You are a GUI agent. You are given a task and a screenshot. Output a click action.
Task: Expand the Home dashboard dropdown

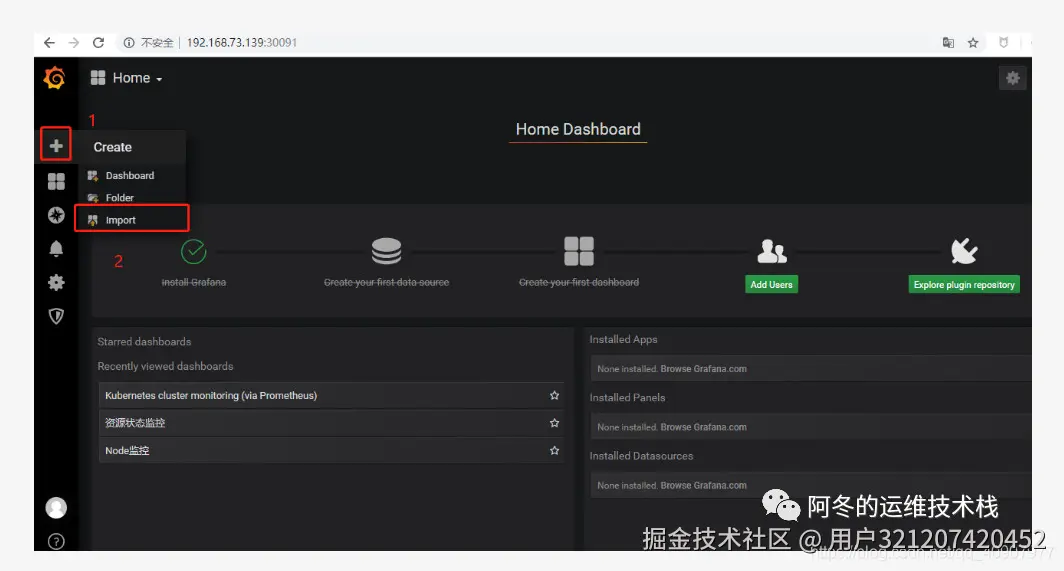coord(127,78)
